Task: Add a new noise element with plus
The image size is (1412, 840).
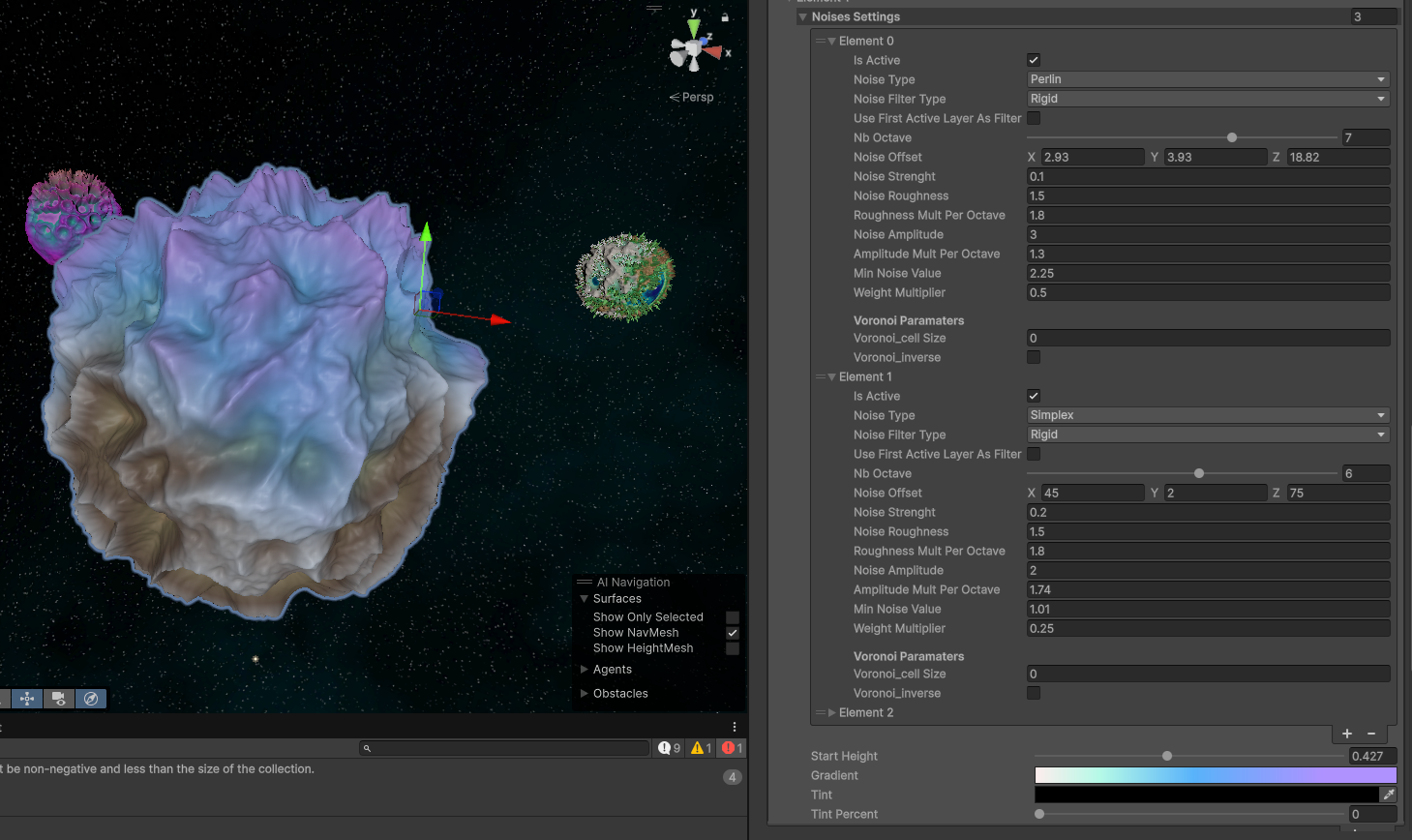Action: tap(1347, 734)
